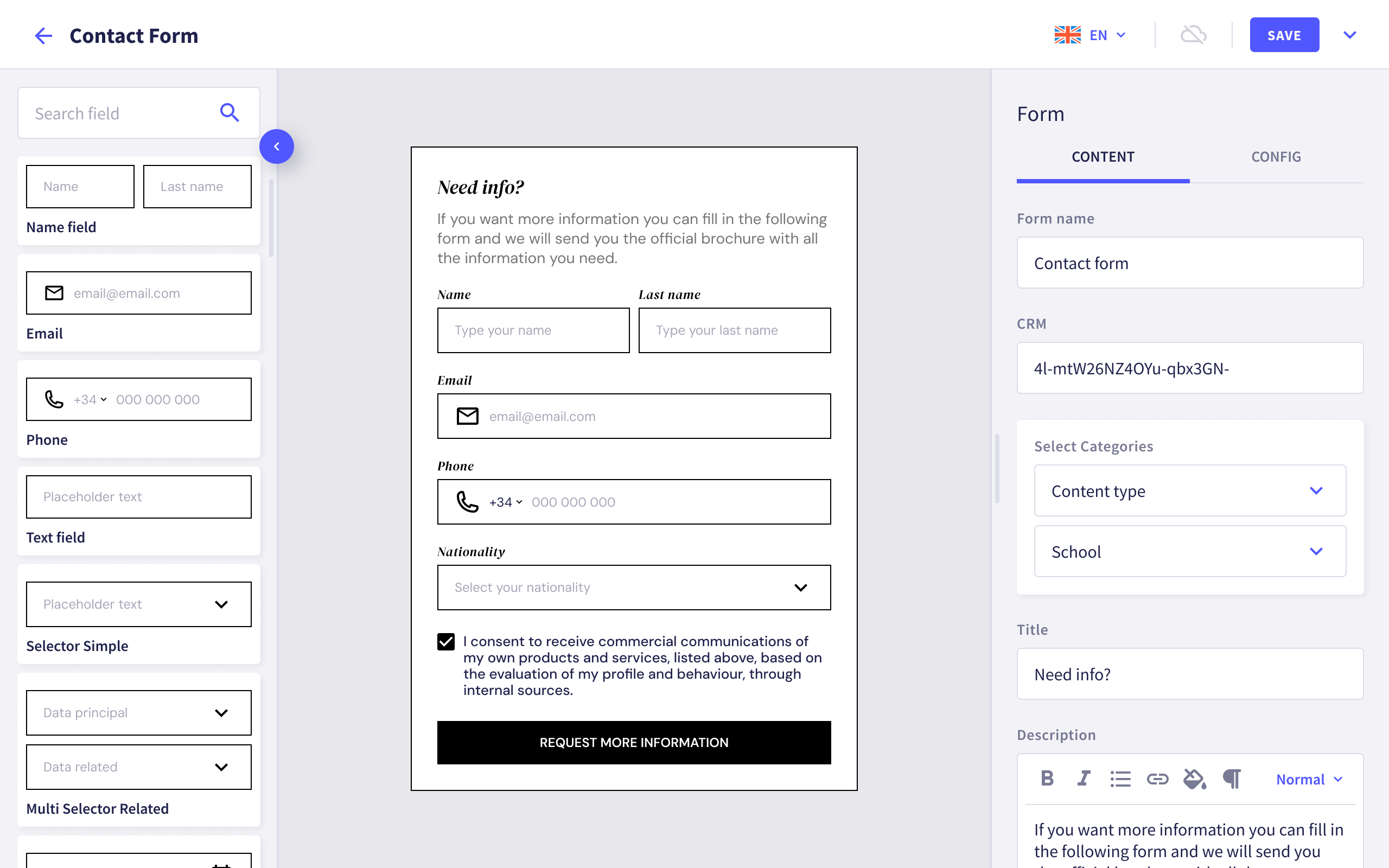This screenshot has height=868, width=1389.
Task: Apply italic formatting in the description toolbar
Action: pos(1084,778)
